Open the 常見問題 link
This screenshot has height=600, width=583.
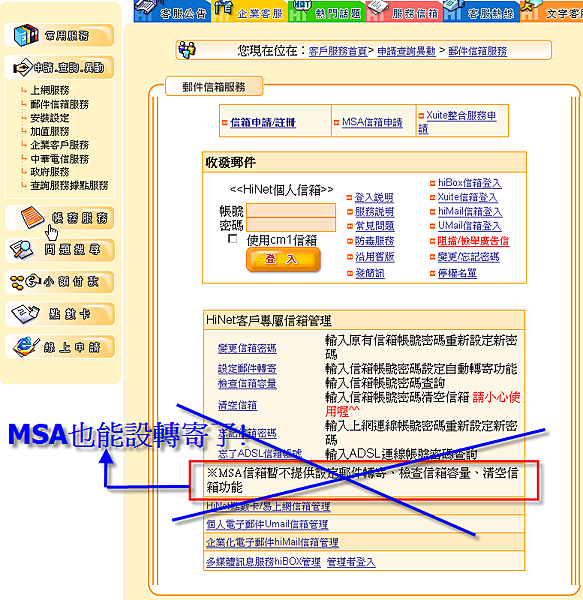[x=375, y=226]
